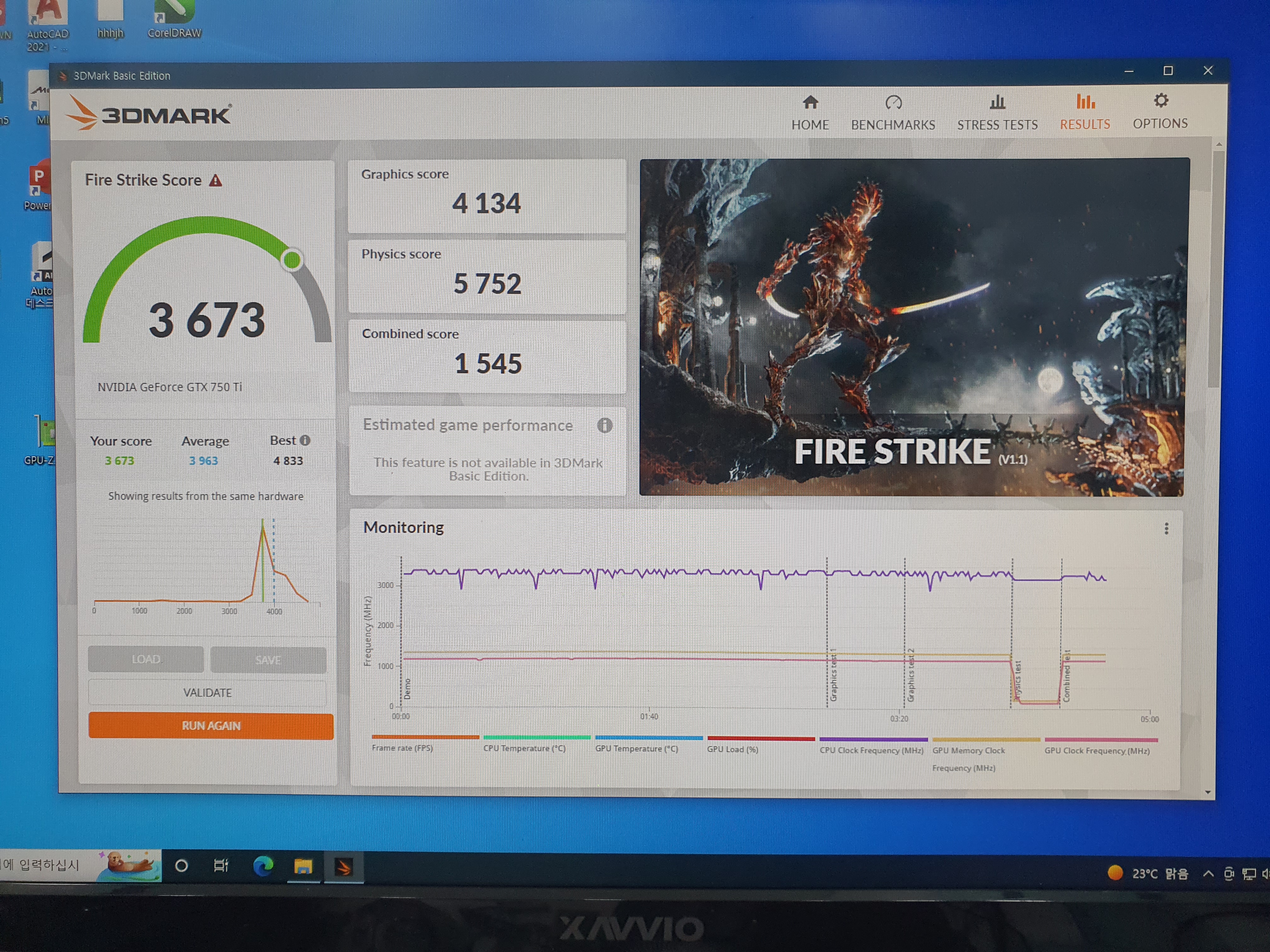Click the green score gauge knob

click(x=292, y=260)
